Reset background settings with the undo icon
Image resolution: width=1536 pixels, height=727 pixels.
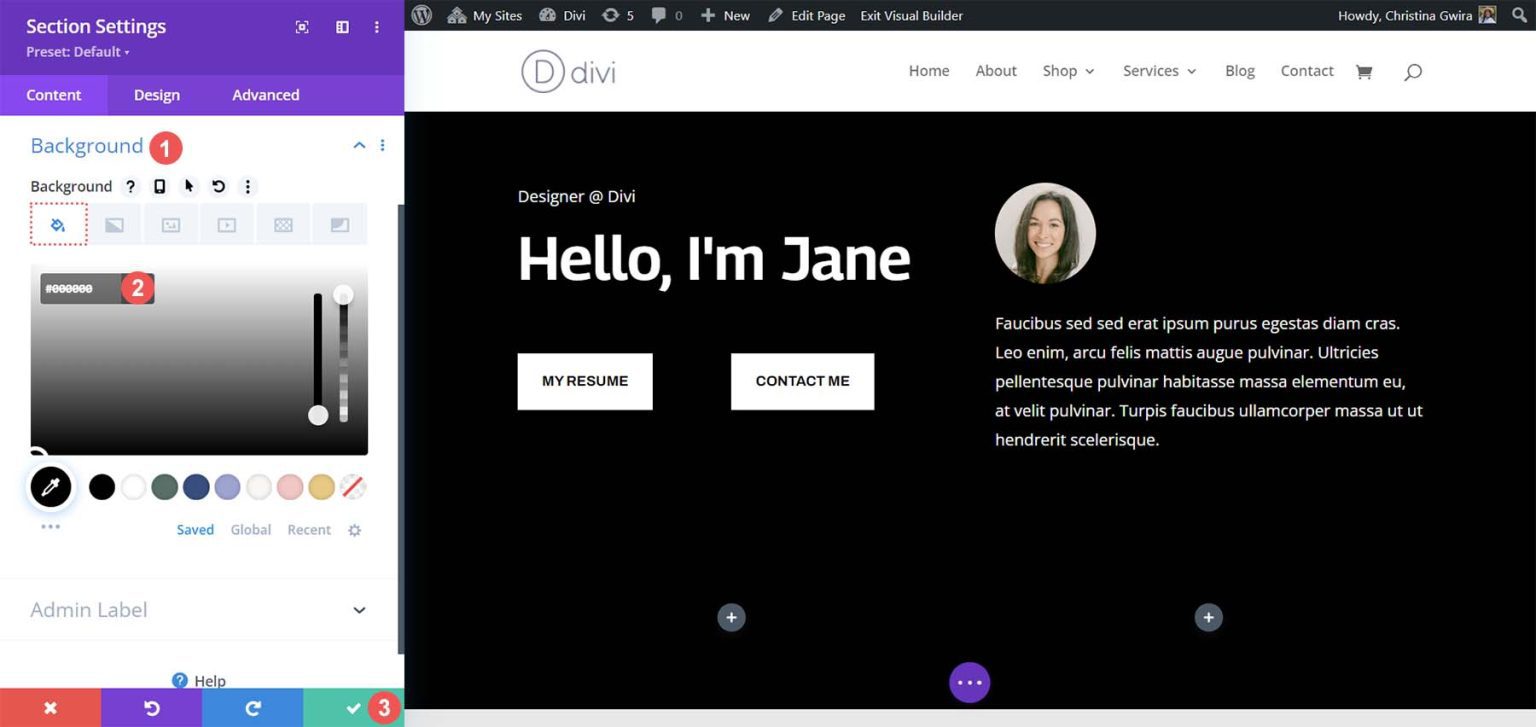pos(219,186)
